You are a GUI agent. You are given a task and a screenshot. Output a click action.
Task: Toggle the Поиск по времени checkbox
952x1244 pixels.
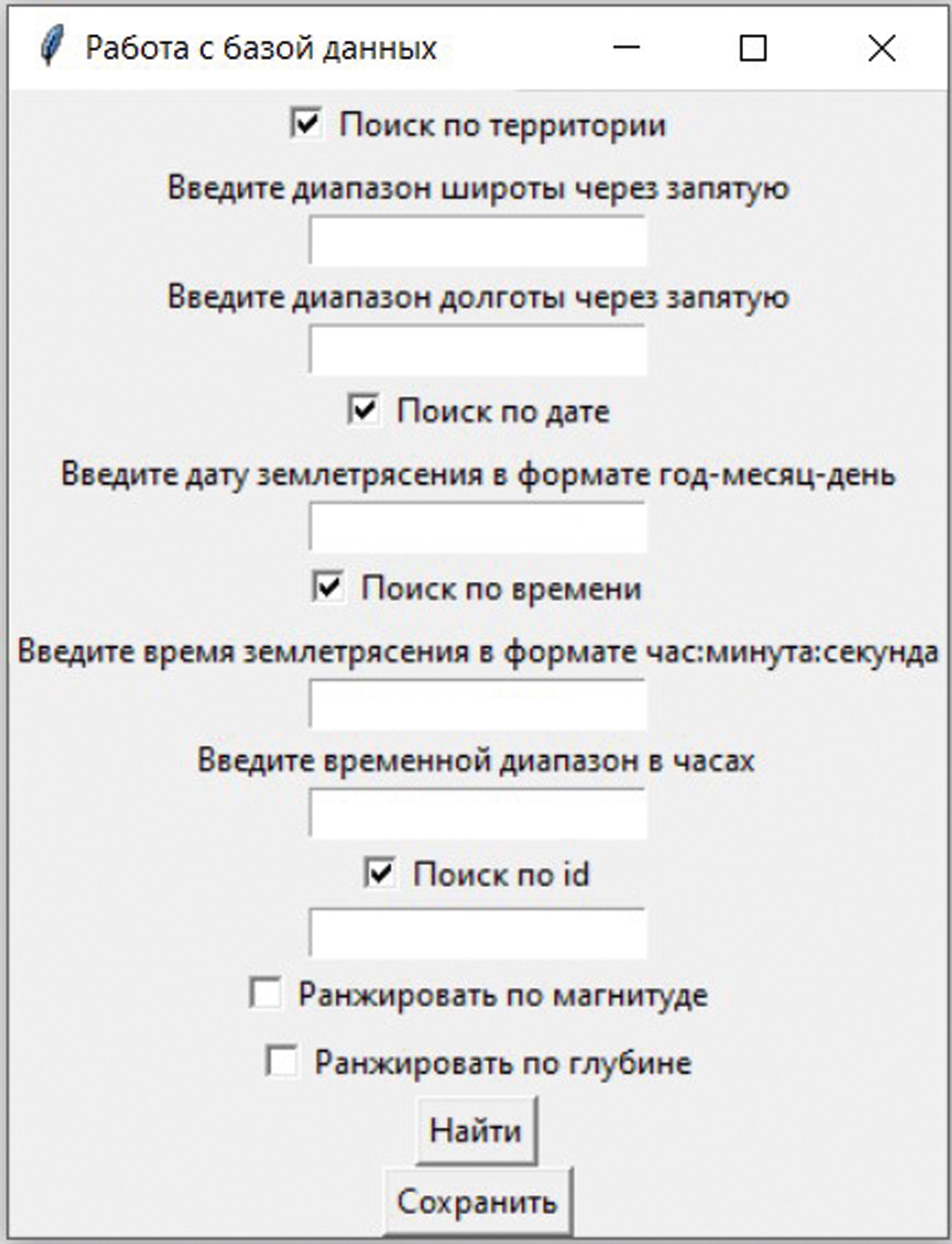pyautogui.click(x=328, y=587)
